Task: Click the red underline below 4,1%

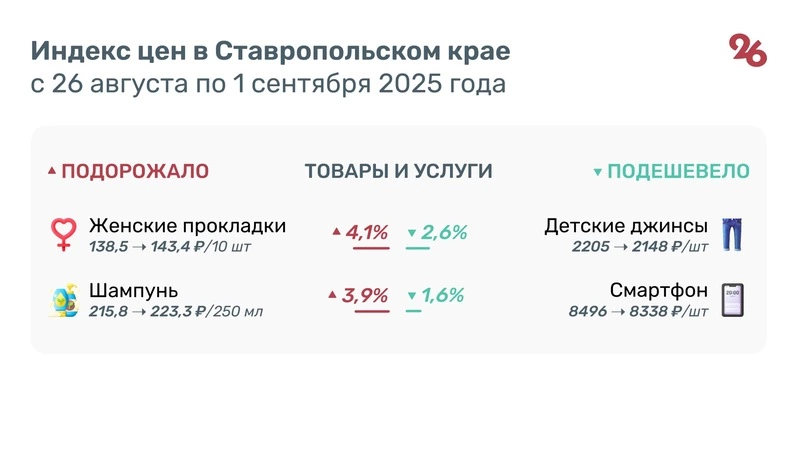Action: point(370,247)
